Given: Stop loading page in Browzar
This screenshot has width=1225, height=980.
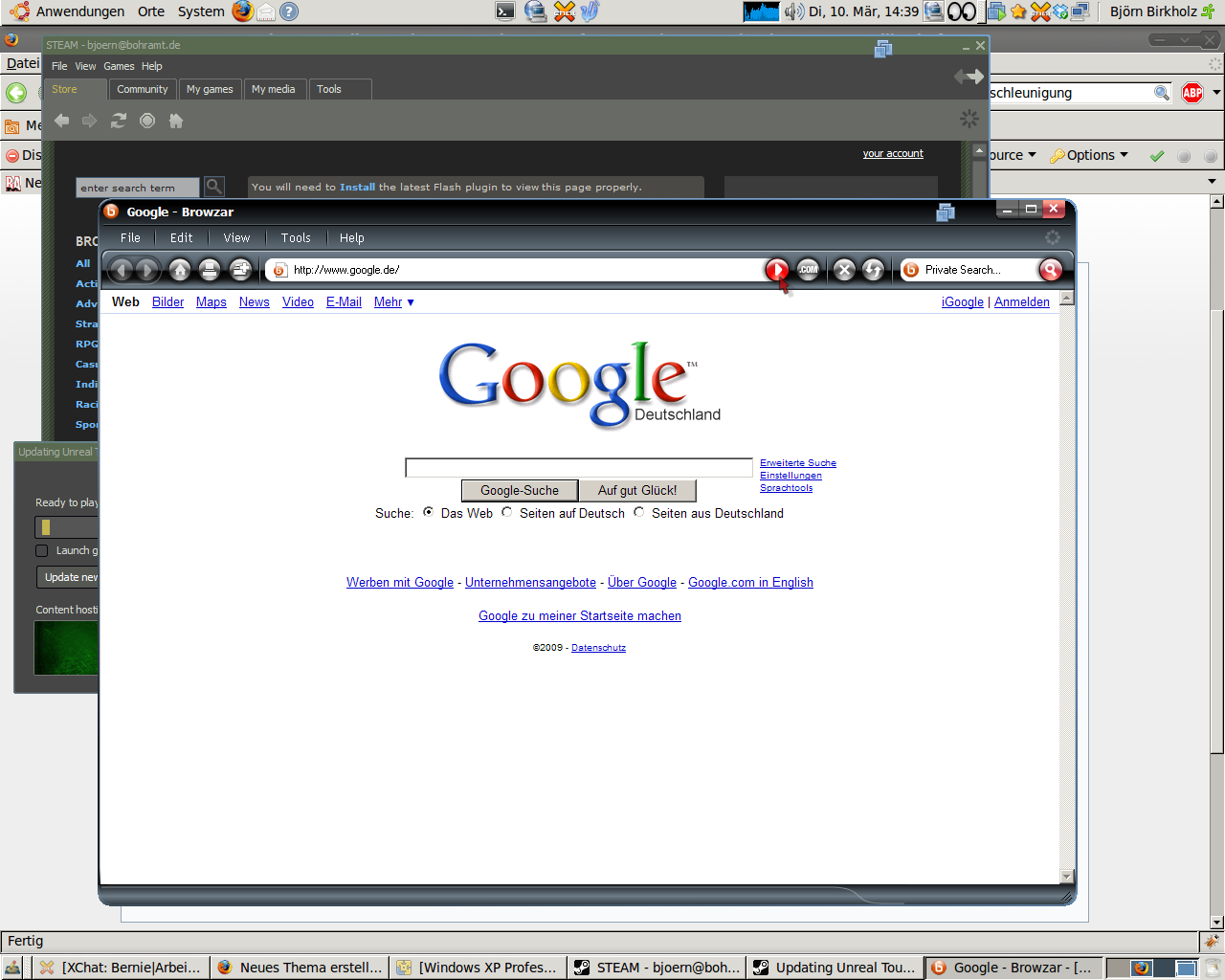Looking at the screenshot, I should [844, 270].
